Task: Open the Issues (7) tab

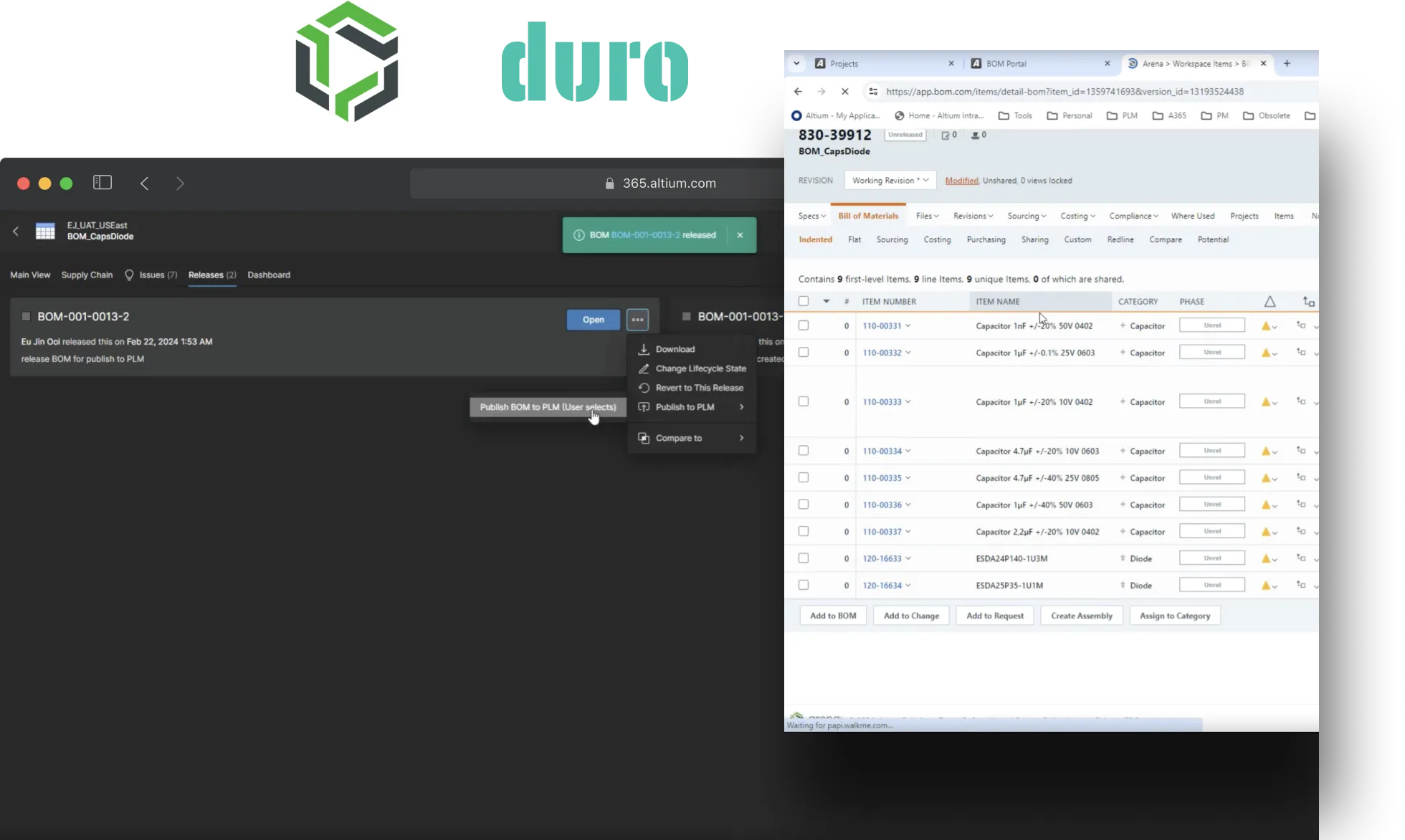Action: tap(151, 275)
